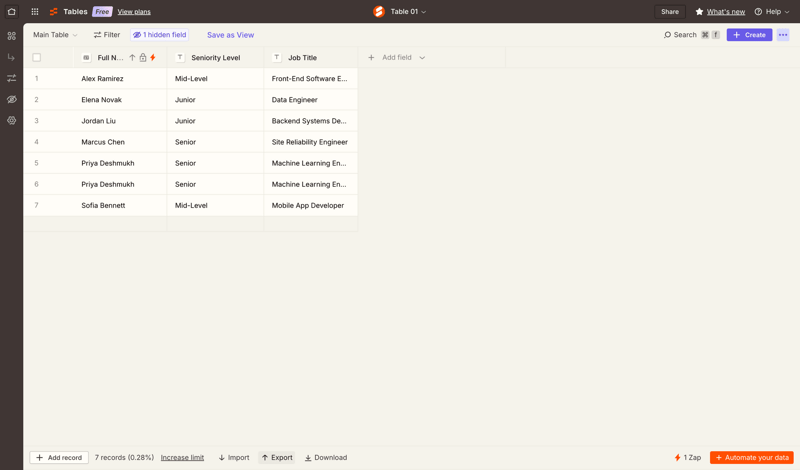Click the empty new row's Full Name cell
The image size is (800, 470).
120,224
